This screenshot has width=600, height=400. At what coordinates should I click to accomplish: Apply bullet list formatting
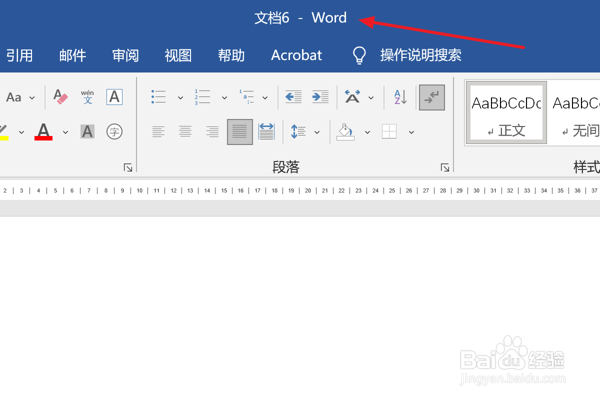pyautogui.click(x=158, y=97)
